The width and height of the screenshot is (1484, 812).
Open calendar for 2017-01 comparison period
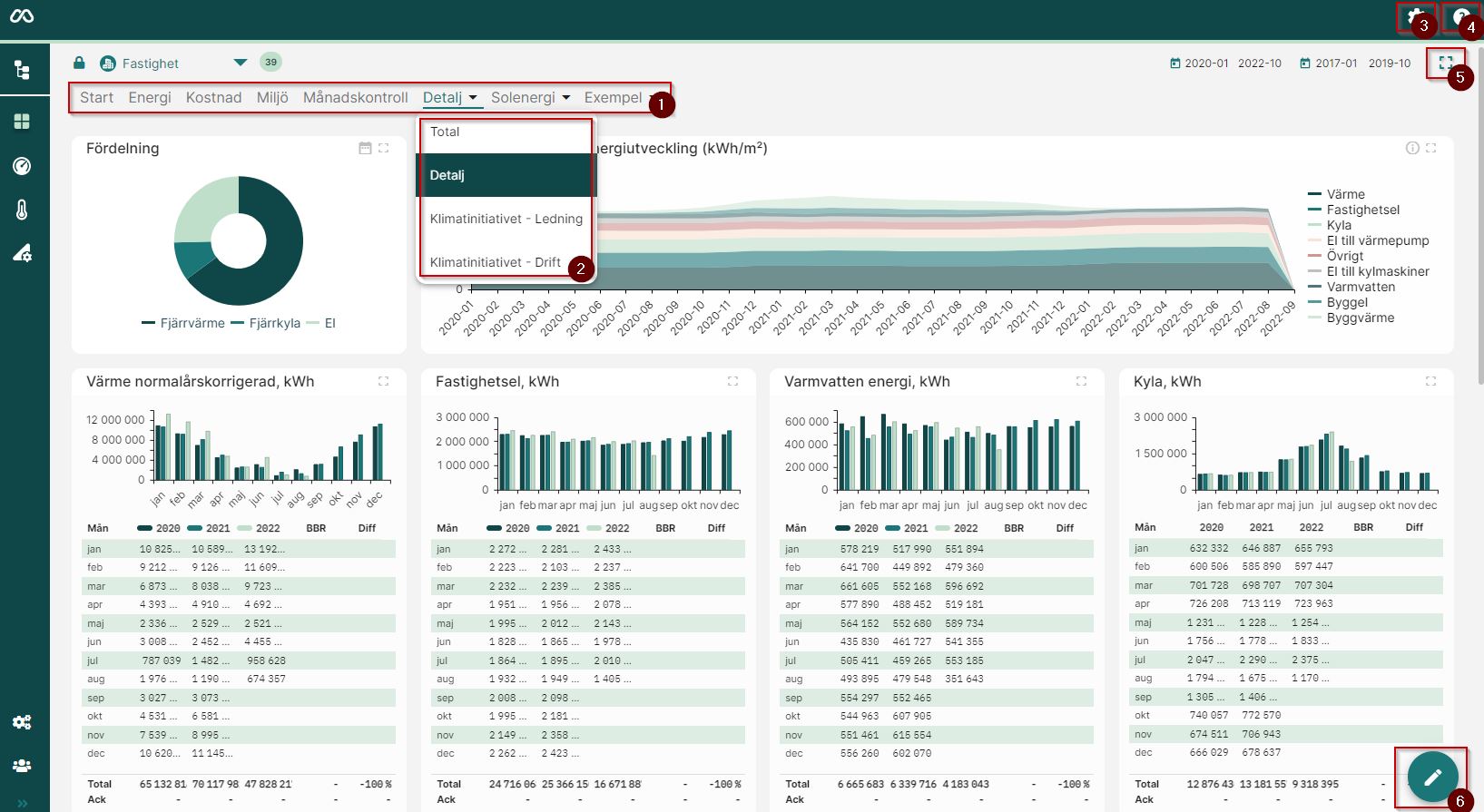click(1305, 64)
